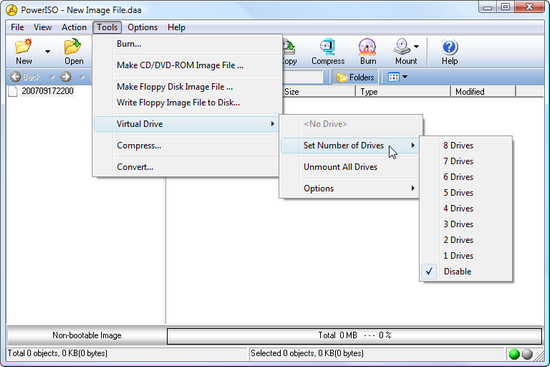Open Help with the question mark icon
The width and height of the screenshot is (550, 367).
click(450, 47)
